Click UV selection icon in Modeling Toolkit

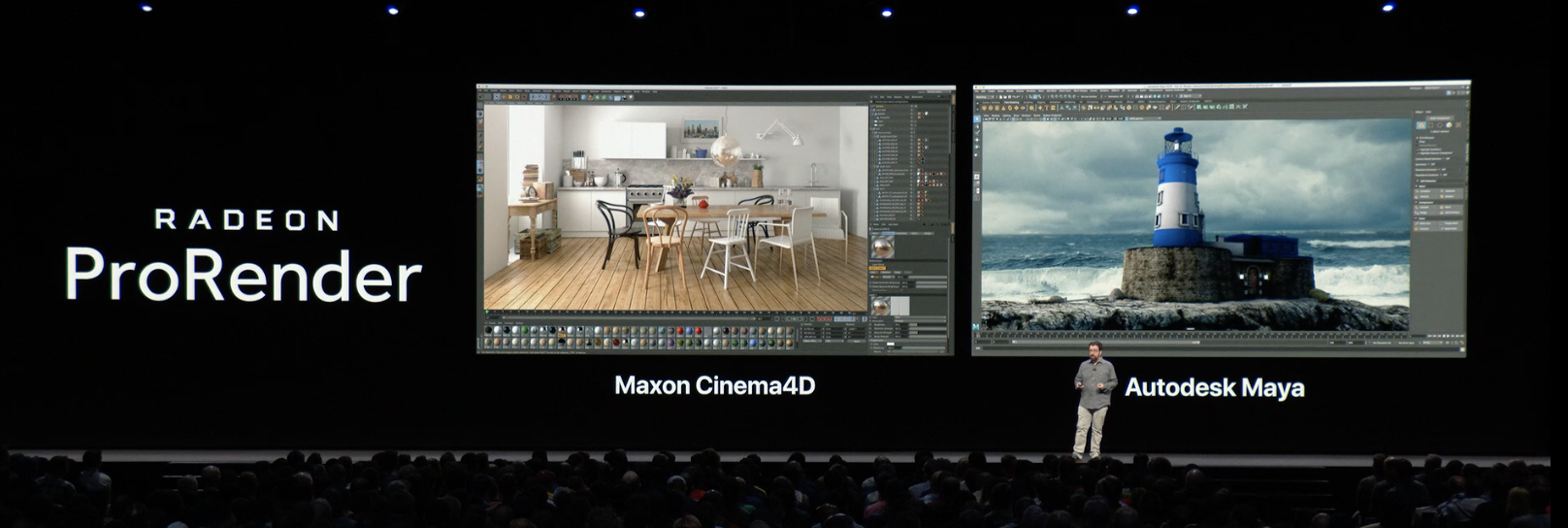coord(1458,125)
